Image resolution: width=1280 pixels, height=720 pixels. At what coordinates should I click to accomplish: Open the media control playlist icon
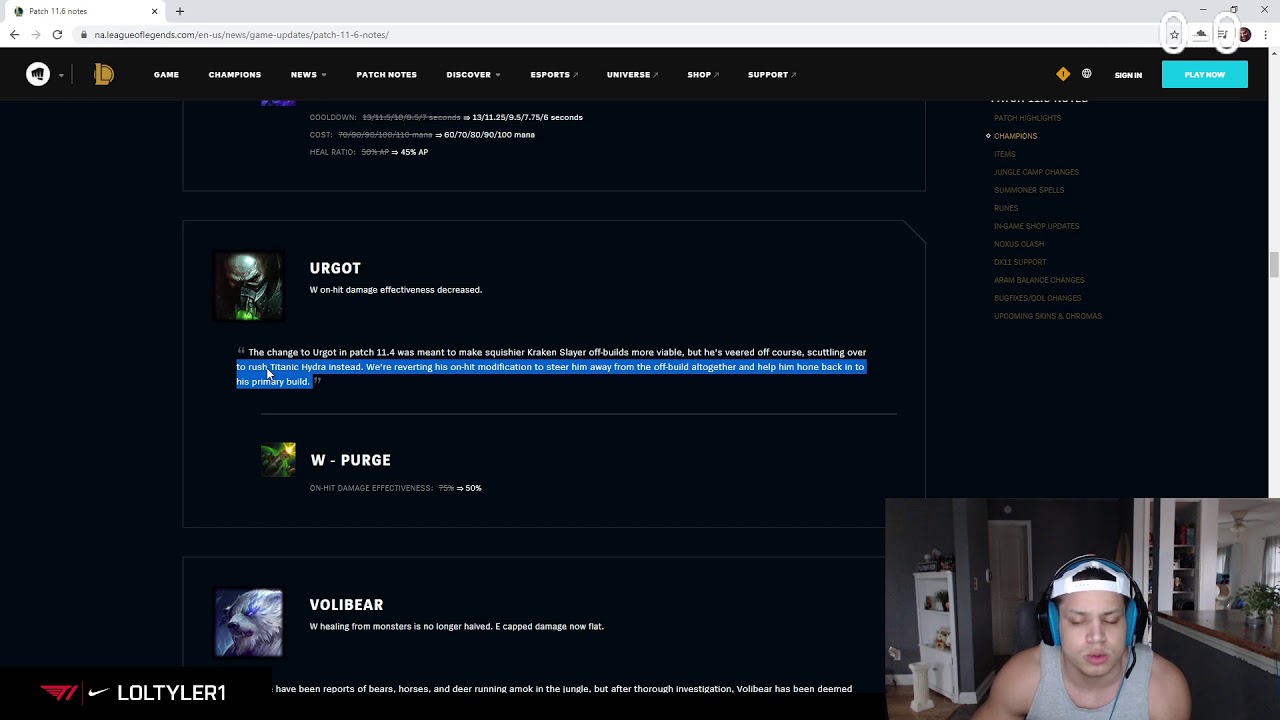(x=1223, y=34)
